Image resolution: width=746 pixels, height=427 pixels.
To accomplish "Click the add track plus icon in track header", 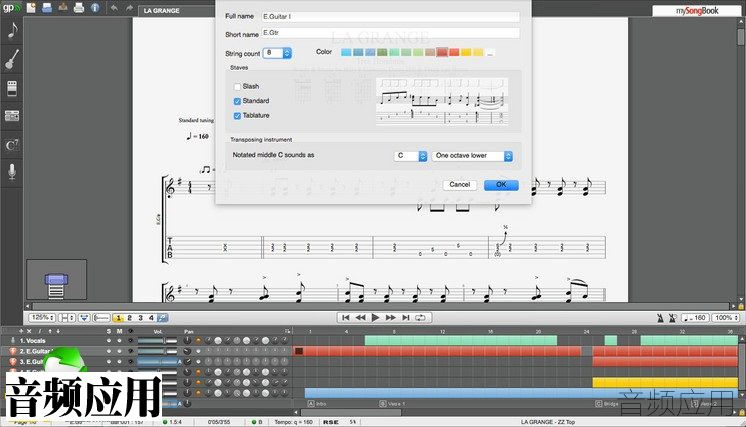I will [21, 331].
